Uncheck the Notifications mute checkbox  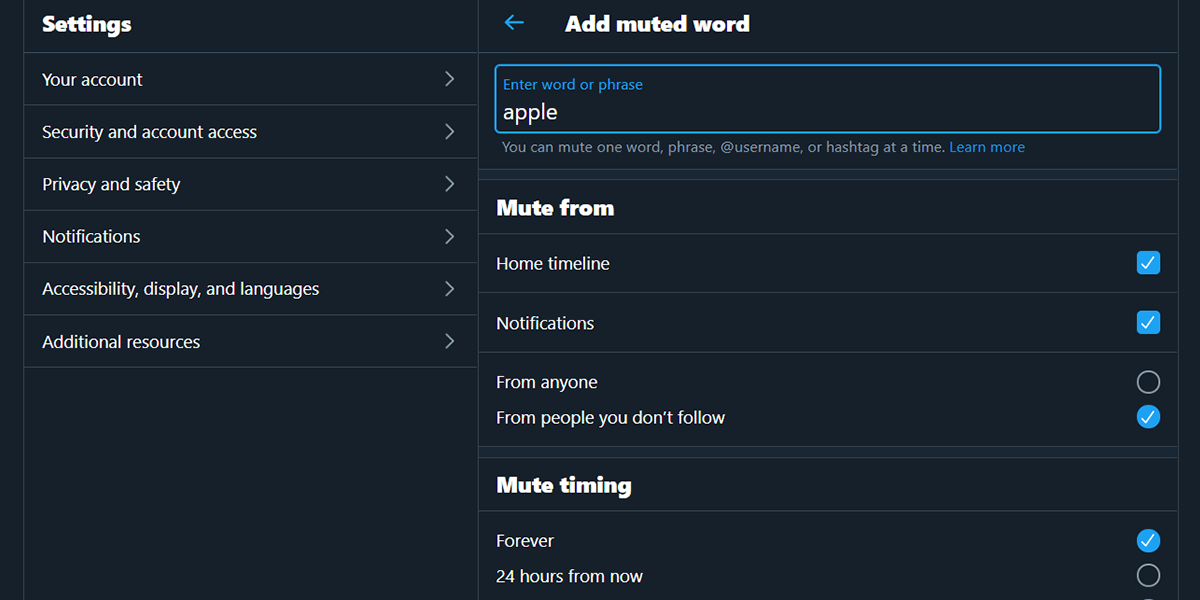click(1148, 323)
